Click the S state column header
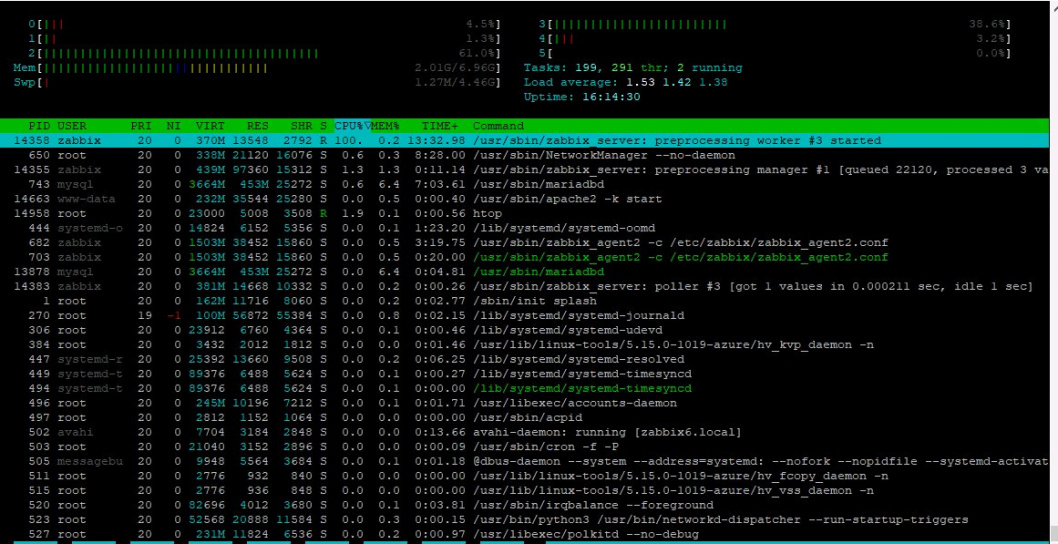Screen dimensions: 1058x544 [x=323, y=126]
